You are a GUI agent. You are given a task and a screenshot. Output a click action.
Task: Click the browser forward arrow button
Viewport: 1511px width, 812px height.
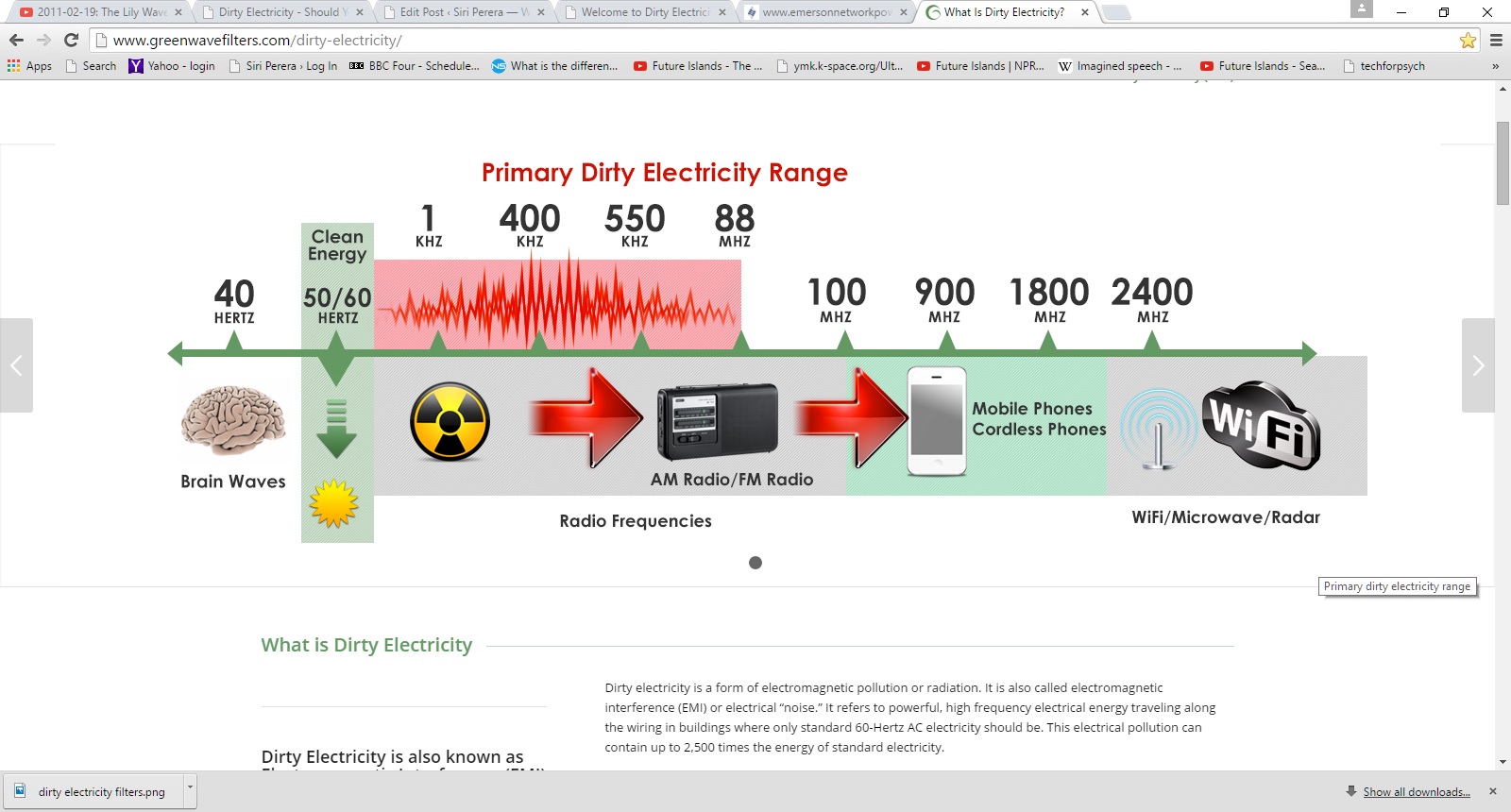(x=43, y=40)
